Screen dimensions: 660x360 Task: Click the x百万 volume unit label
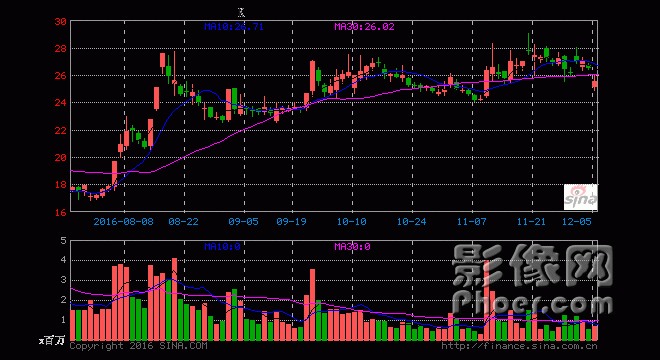[52, 341]
